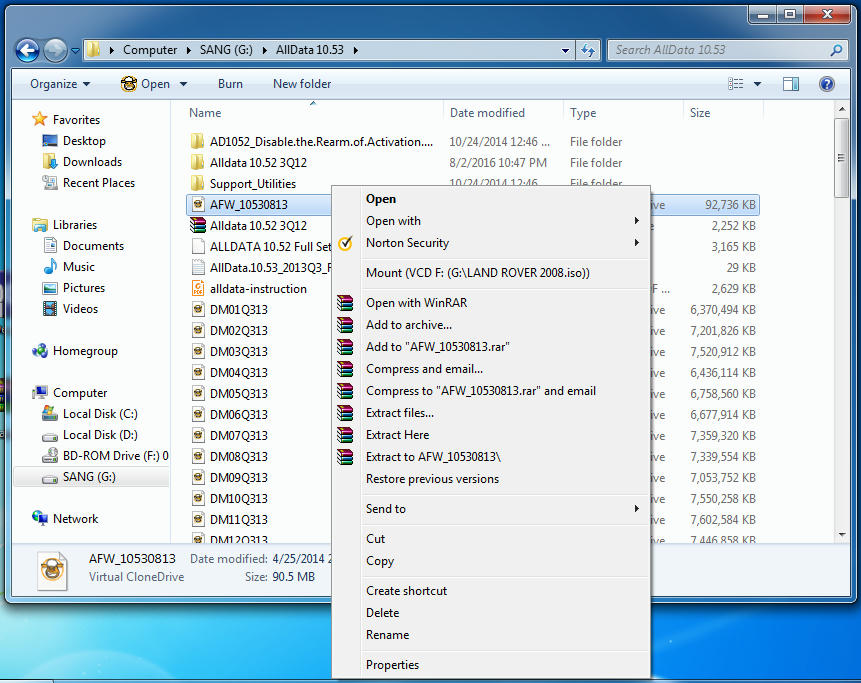Select Network in navigation pane
This screenshot has height=683, width=861.
pos(75,519)
